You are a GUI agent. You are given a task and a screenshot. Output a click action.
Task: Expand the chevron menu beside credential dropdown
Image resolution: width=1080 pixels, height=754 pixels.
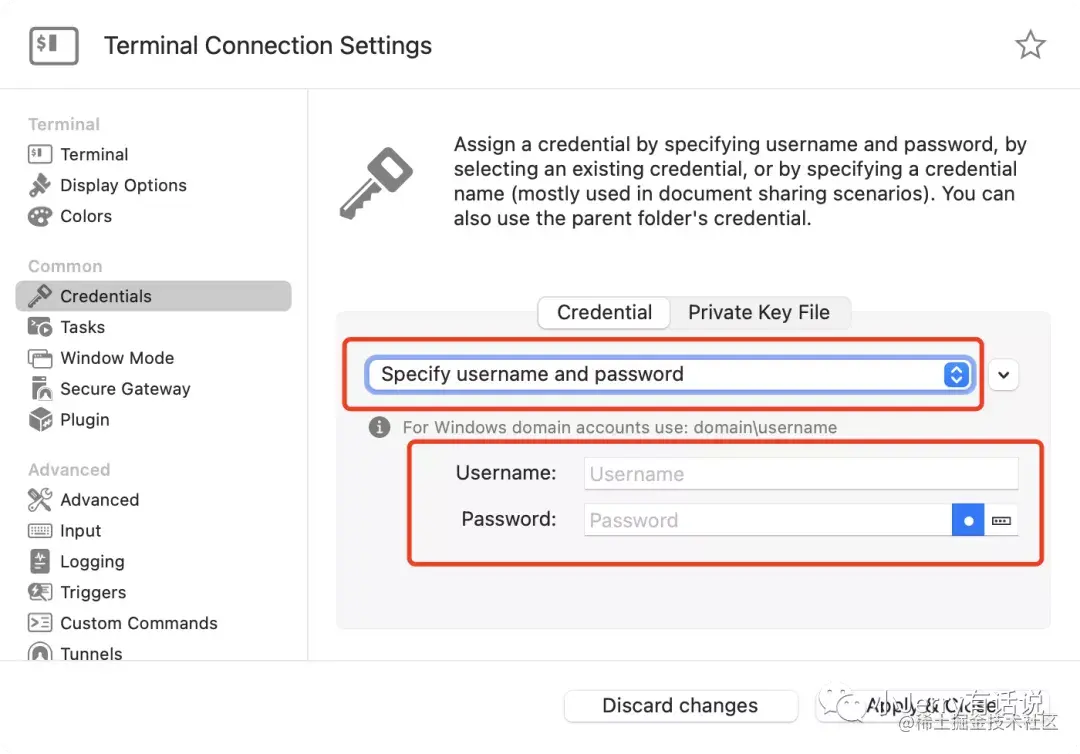pyautogui.click(x=1004, y=375)
